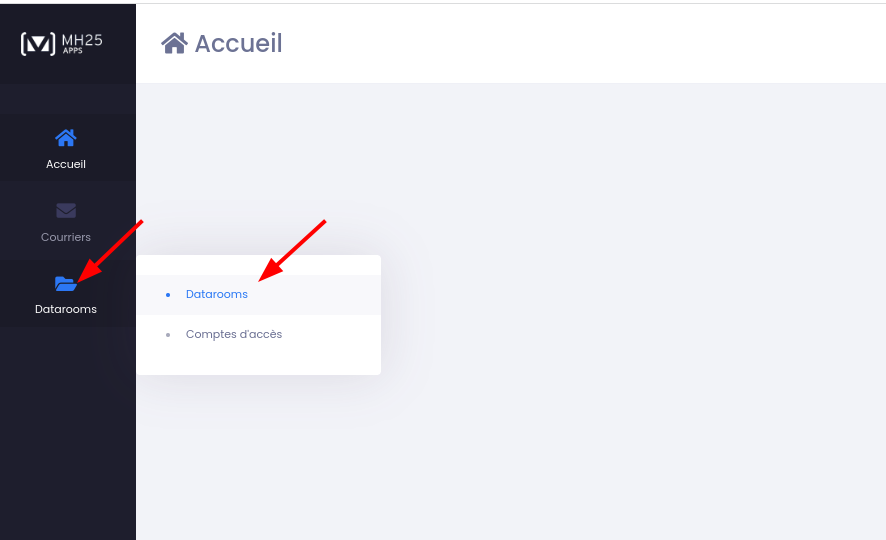This screenshot has height=540, width=886.
Task: Open Accueil via sidebar home icon
Action: 66,138
